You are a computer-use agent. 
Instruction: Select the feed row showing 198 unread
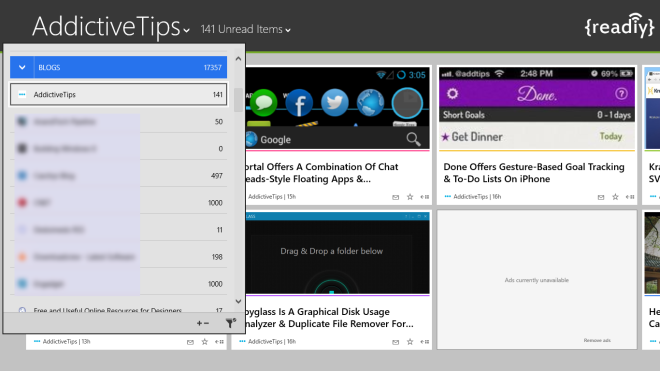coord(118,256)
